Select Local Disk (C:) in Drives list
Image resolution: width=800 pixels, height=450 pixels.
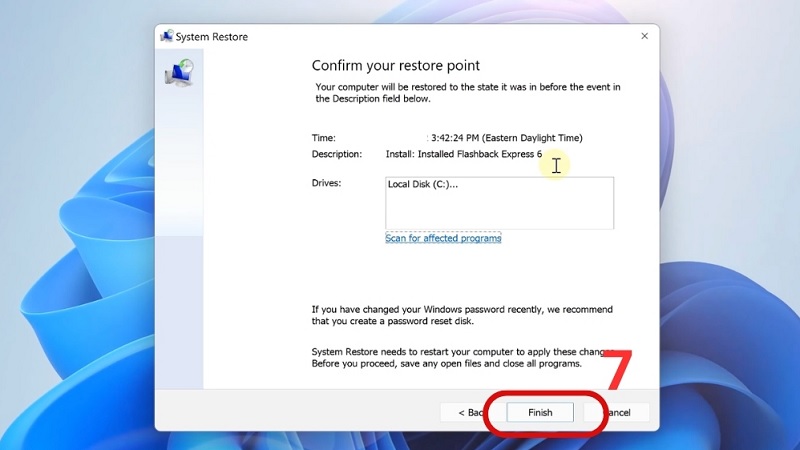[x=422, y=185]
